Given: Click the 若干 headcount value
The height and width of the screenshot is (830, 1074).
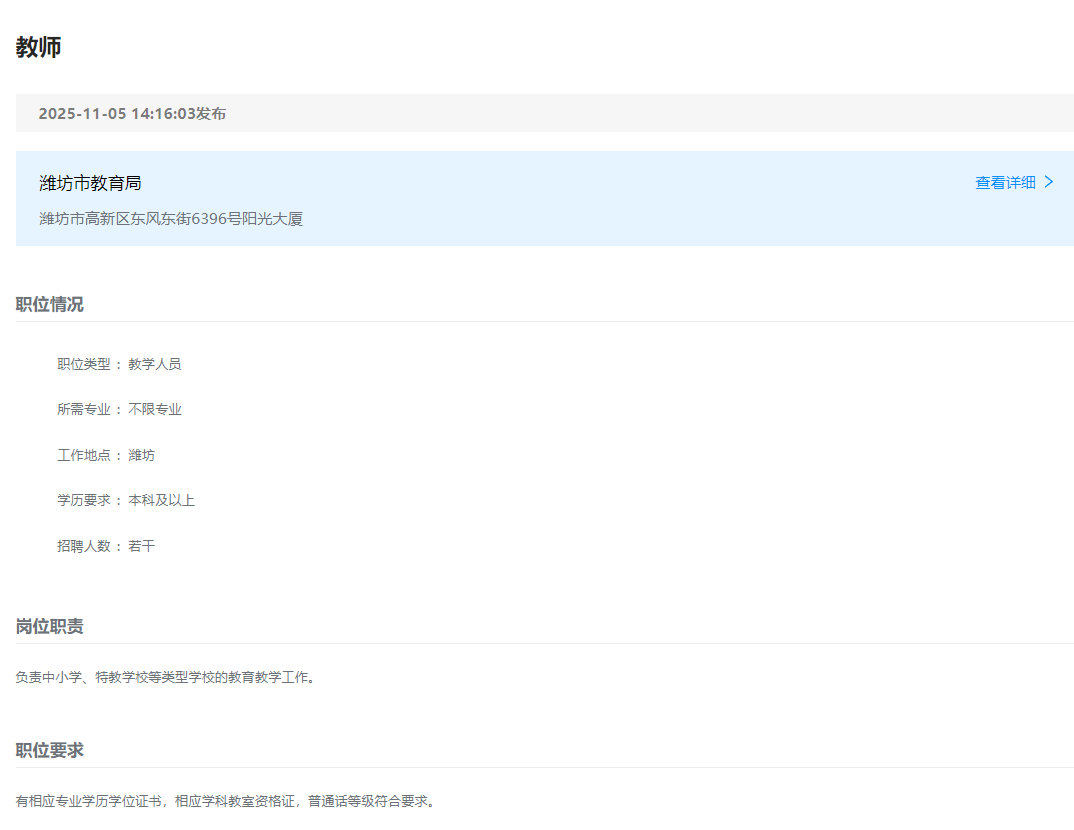Looking at the screenshot, I should 142,546.
